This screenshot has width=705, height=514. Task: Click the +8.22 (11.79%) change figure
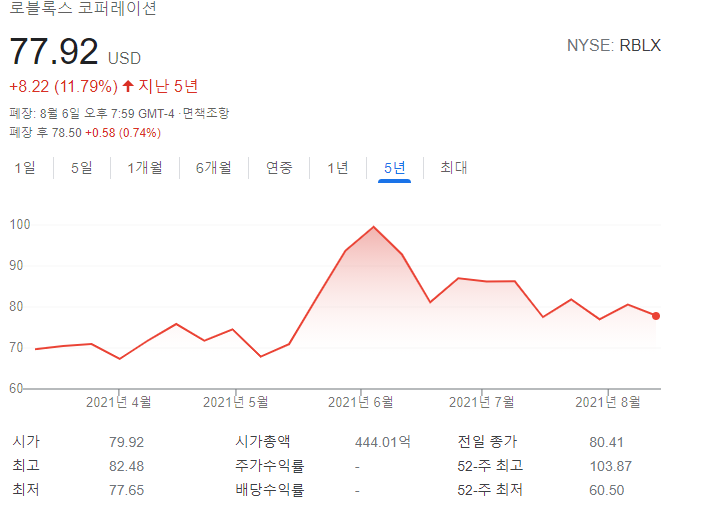(x=63, y=86)
